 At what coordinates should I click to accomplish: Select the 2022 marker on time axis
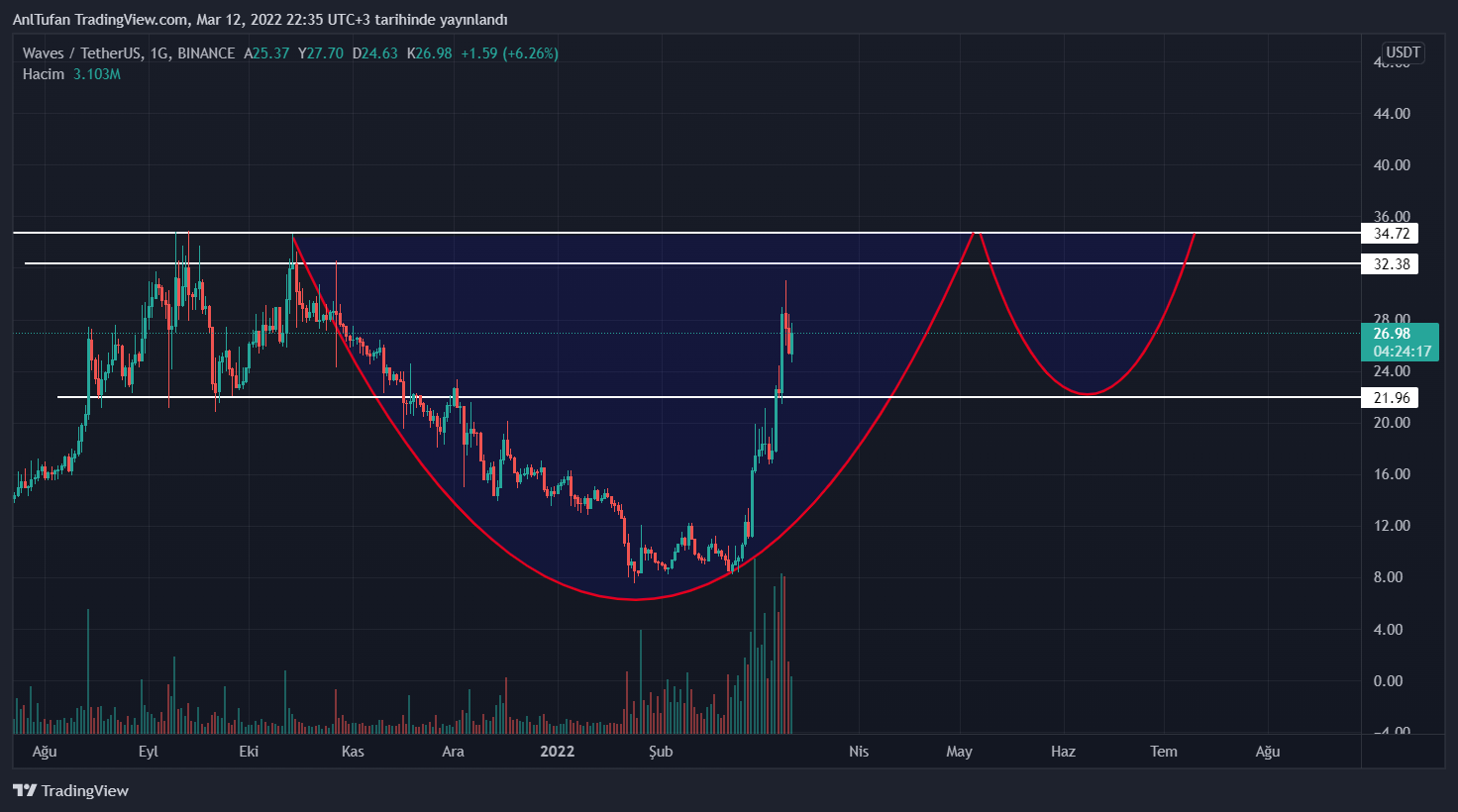[x=557, y=752]
